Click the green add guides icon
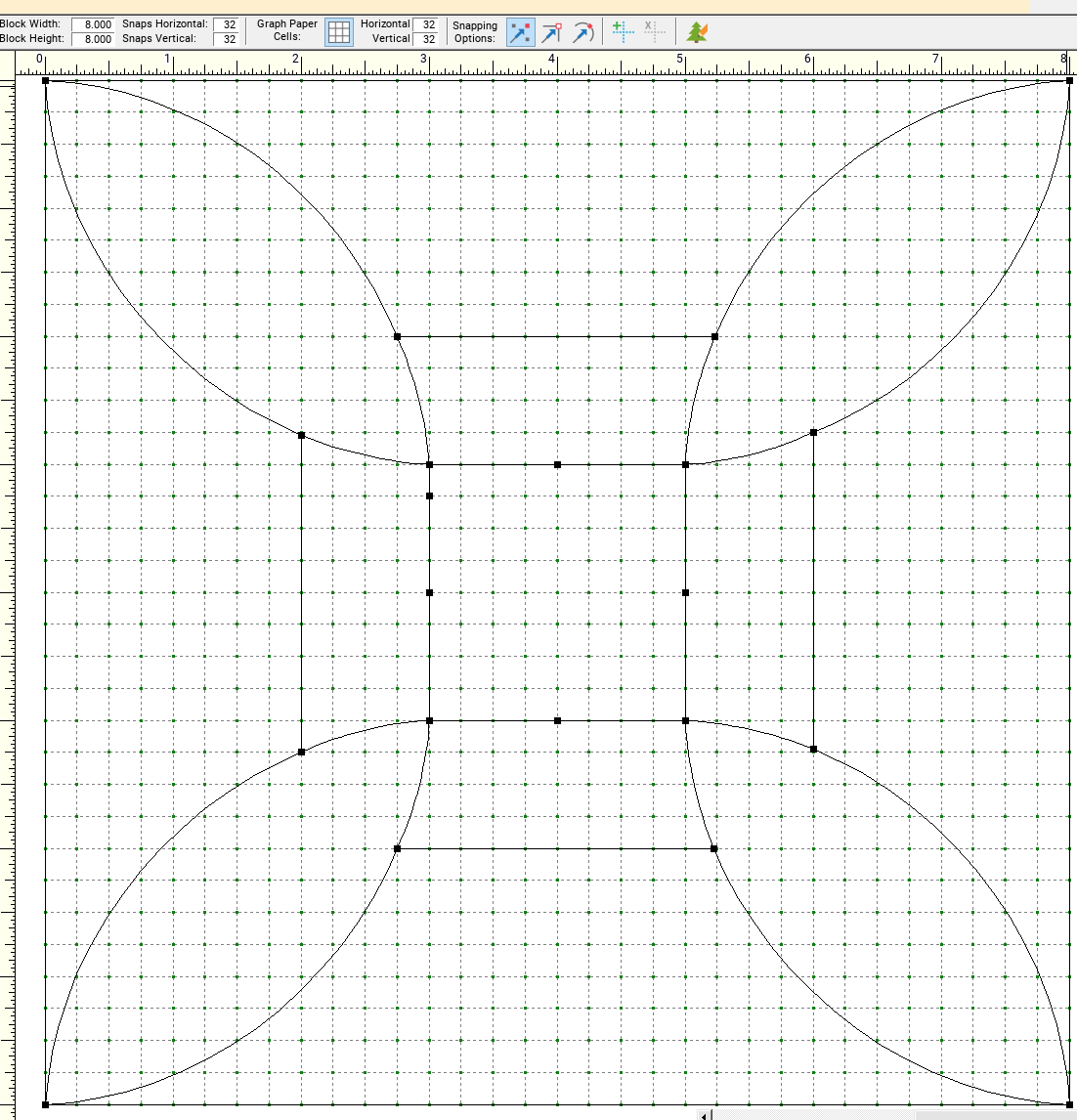This screenshot has height=1120, width=1077. 623,31
